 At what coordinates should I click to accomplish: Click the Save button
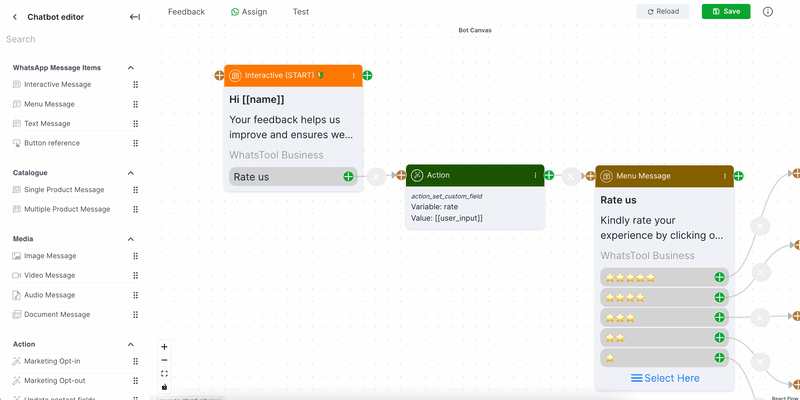(725, 12)
